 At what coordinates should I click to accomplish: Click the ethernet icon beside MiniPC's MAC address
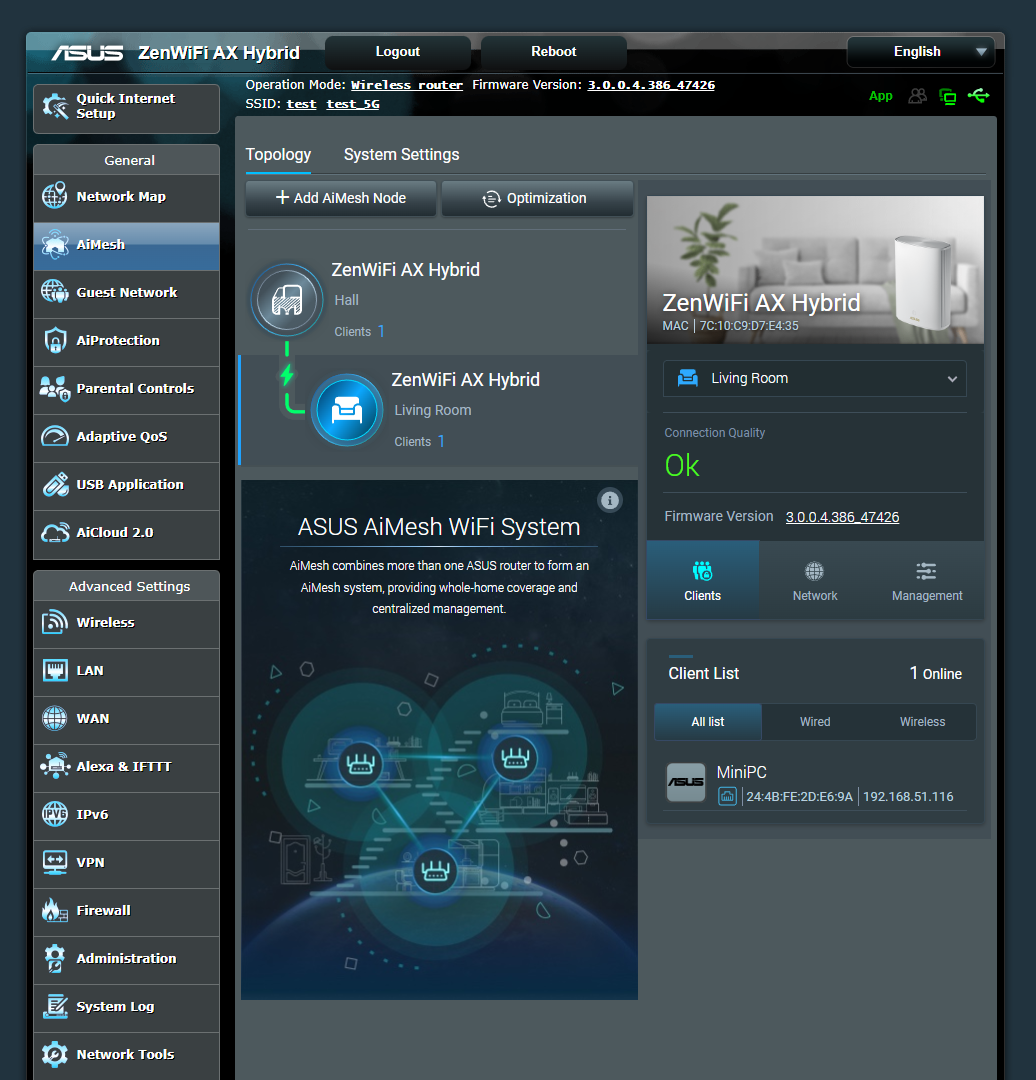coord(727,797)
